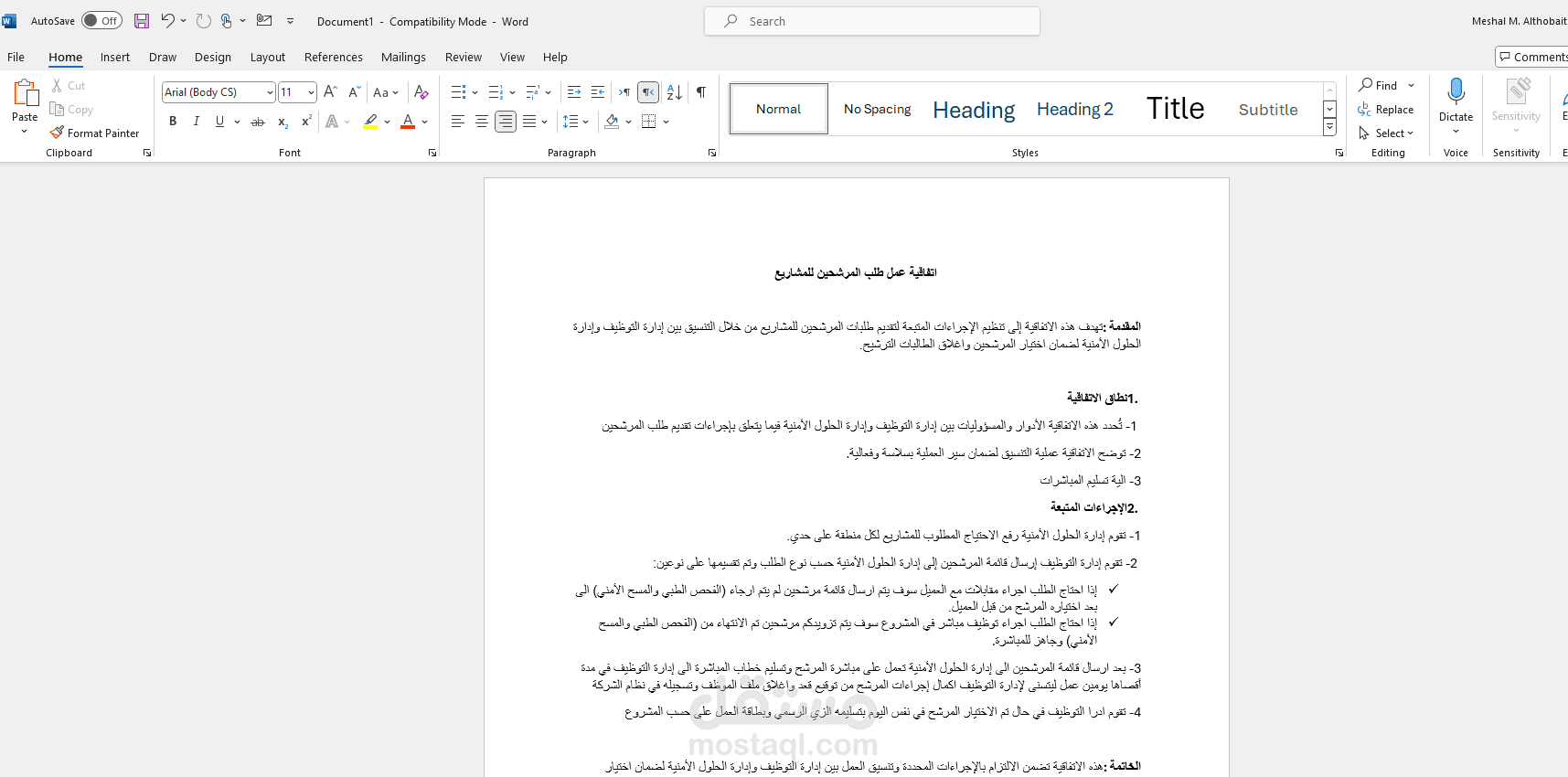Screen dimensions: 1568x777
Task: Save the document with the Save icon
Action: pyautogui.click(x=142, y=21)
